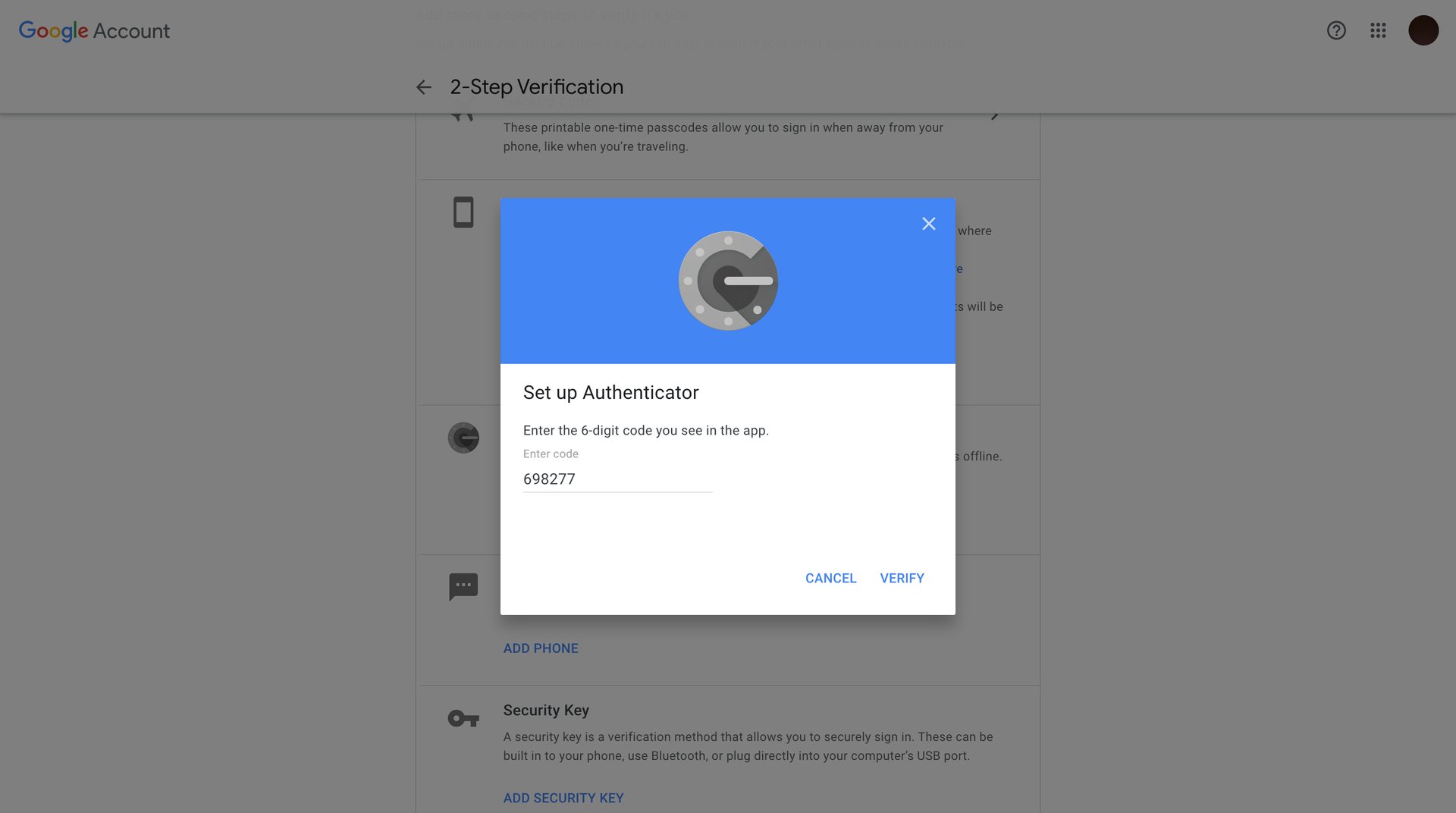Click CANCEL in the dialog
1456x813 pixels.
coord(830,578)
